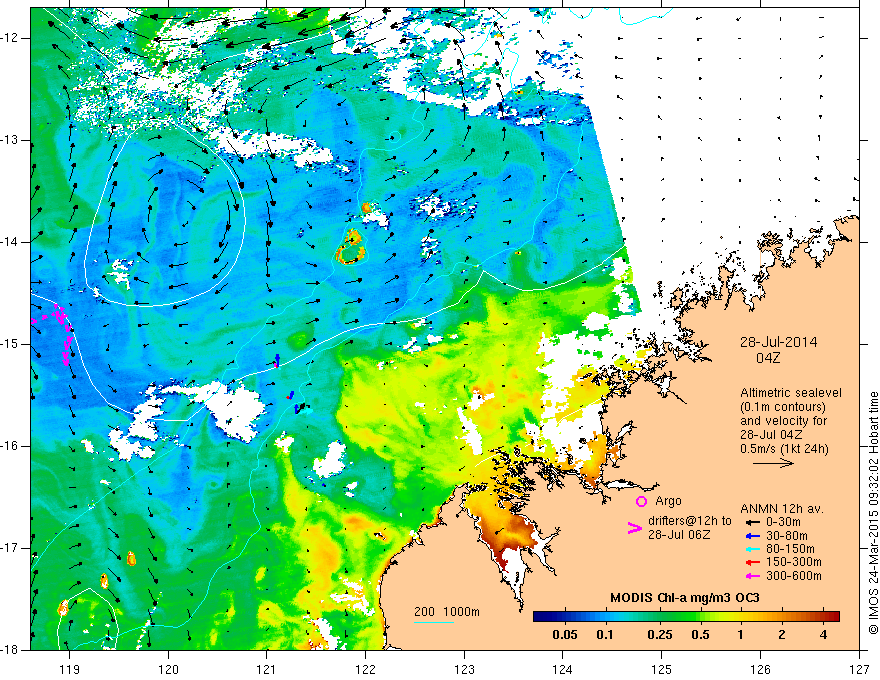880x680 pixels.
Task: Click the blue 30-80m arrow legend icon
Action: 752,536
